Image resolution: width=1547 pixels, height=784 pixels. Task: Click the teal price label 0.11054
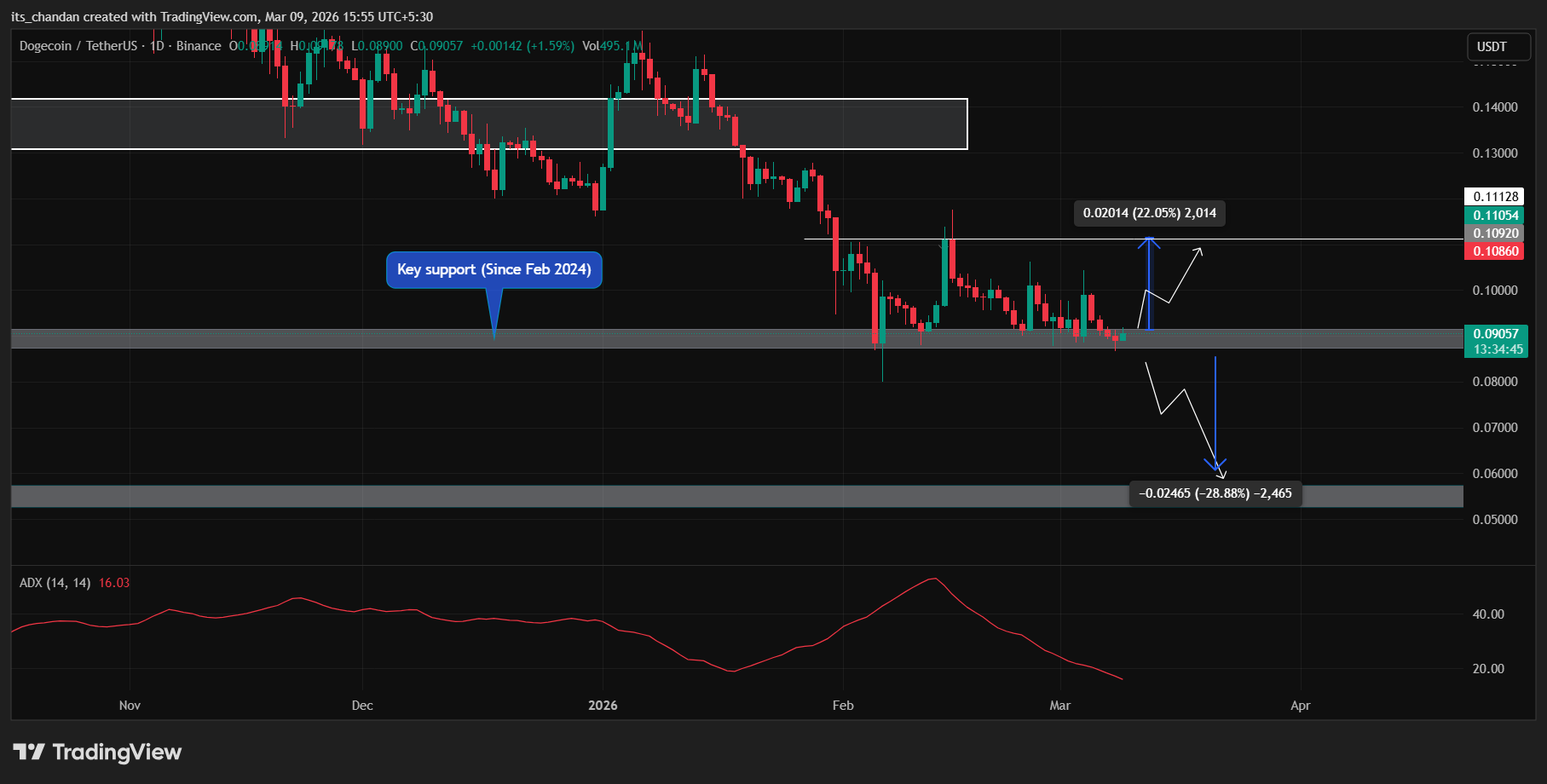[1493, 216]
